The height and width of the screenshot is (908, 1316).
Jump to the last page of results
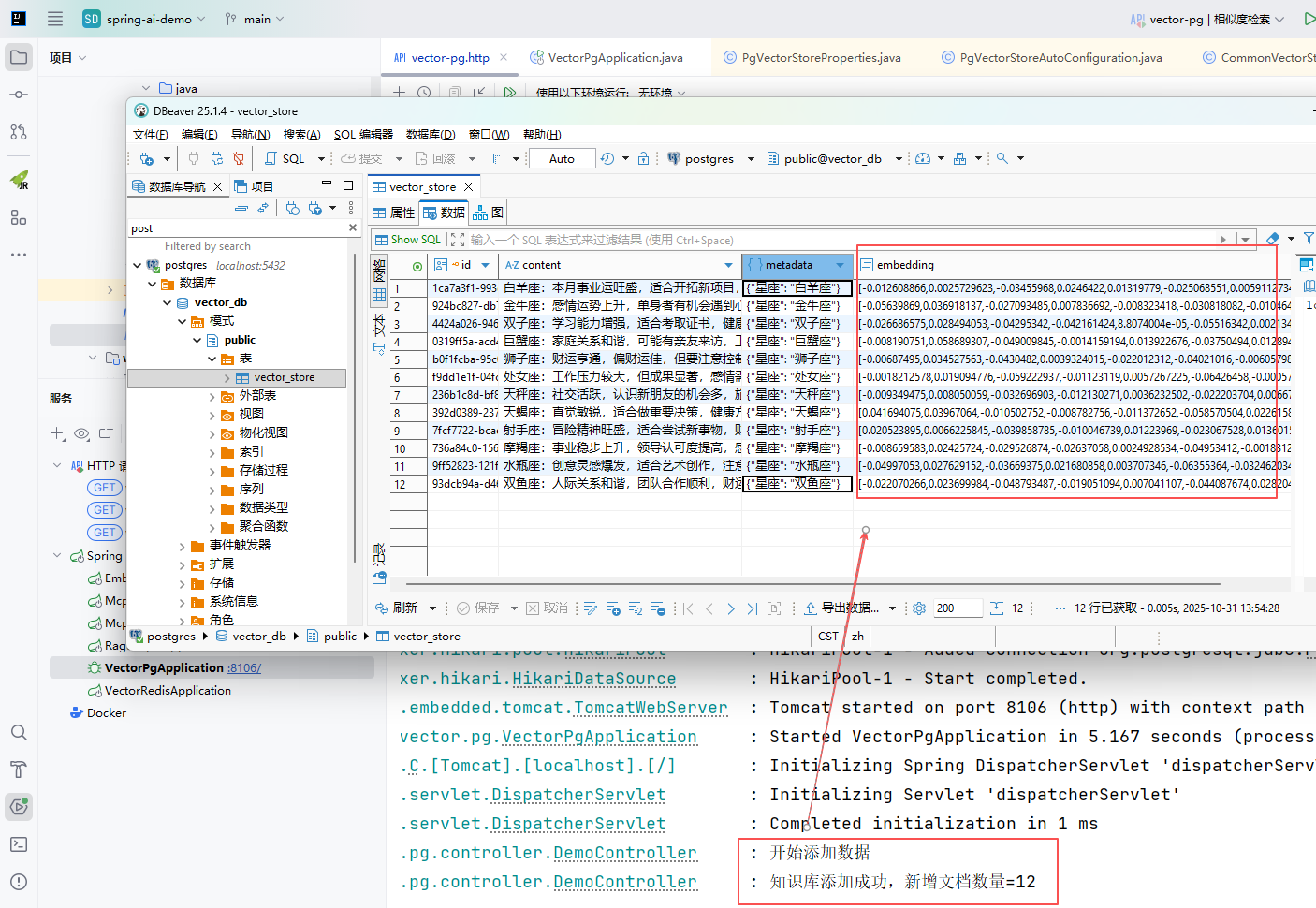coord(752,608)
